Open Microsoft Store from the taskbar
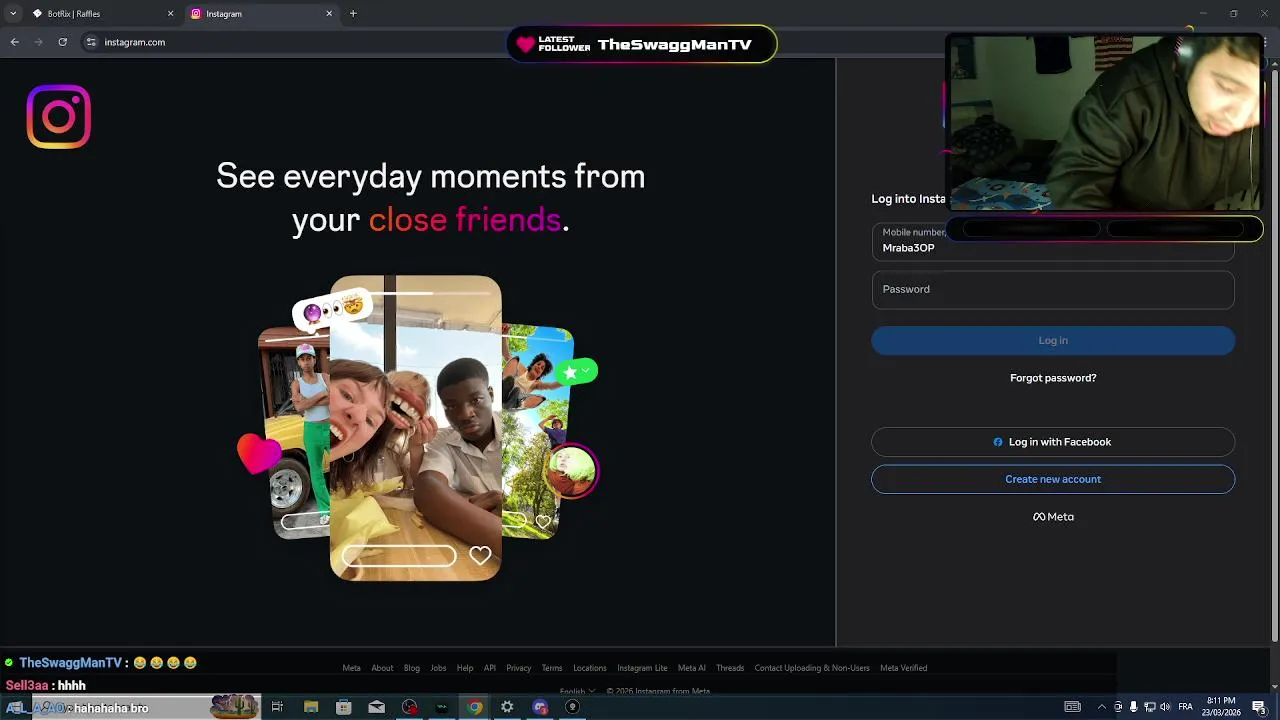The image size is (1280, 720). coord(344,707)
